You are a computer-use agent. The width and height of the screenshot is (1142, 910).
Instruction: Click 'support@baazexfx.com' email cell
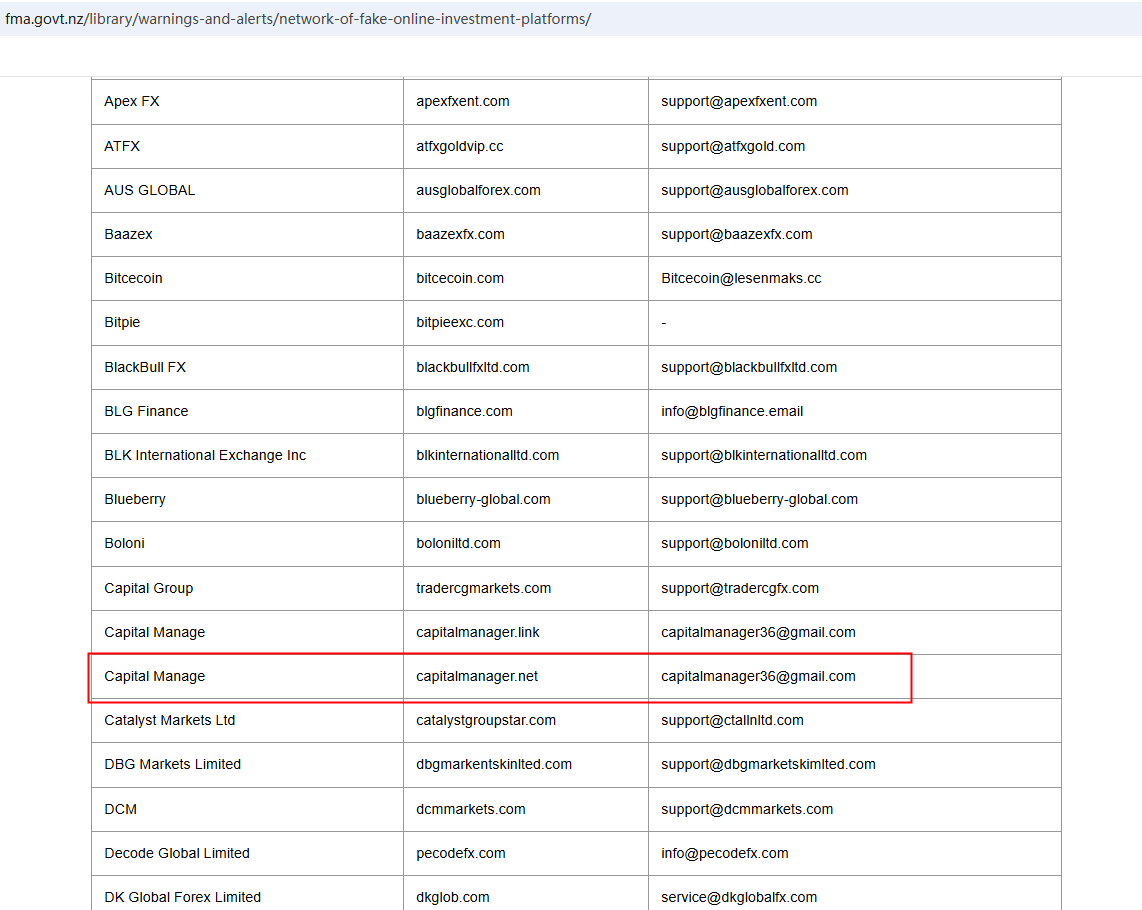(x=854, y=235)
